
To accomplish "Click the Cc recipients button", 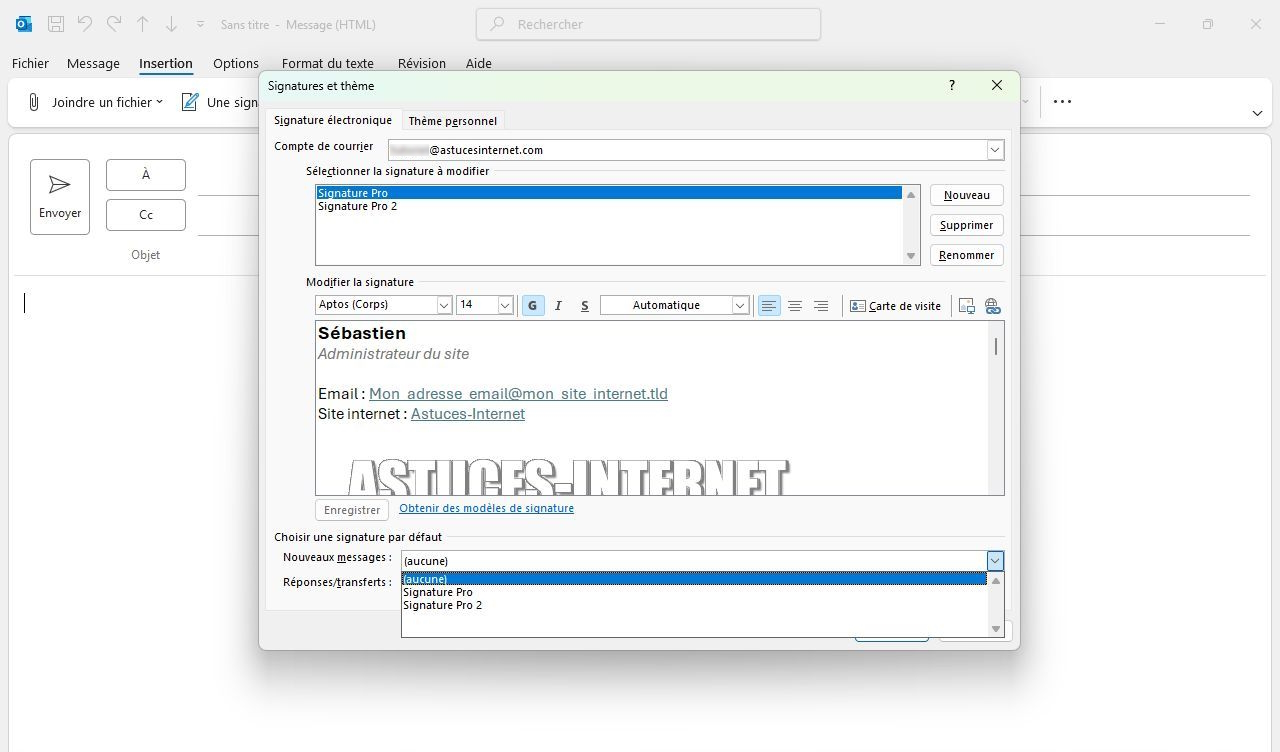I will tap(146, 215).
